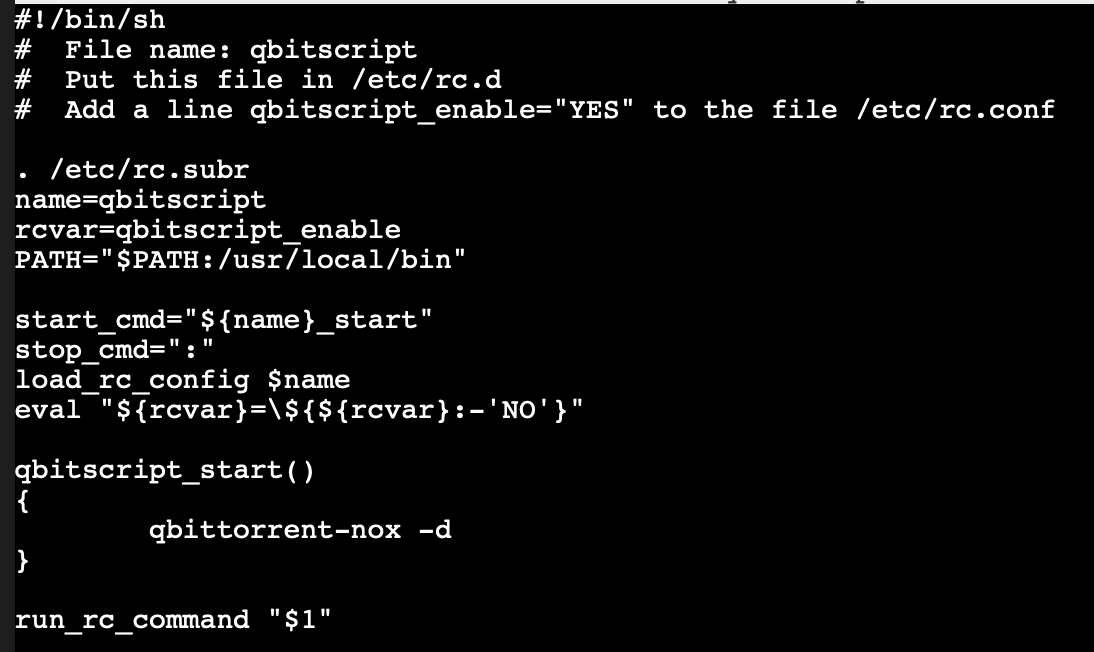Click the shebang line #!/bin/sh

tap(90, 20)
